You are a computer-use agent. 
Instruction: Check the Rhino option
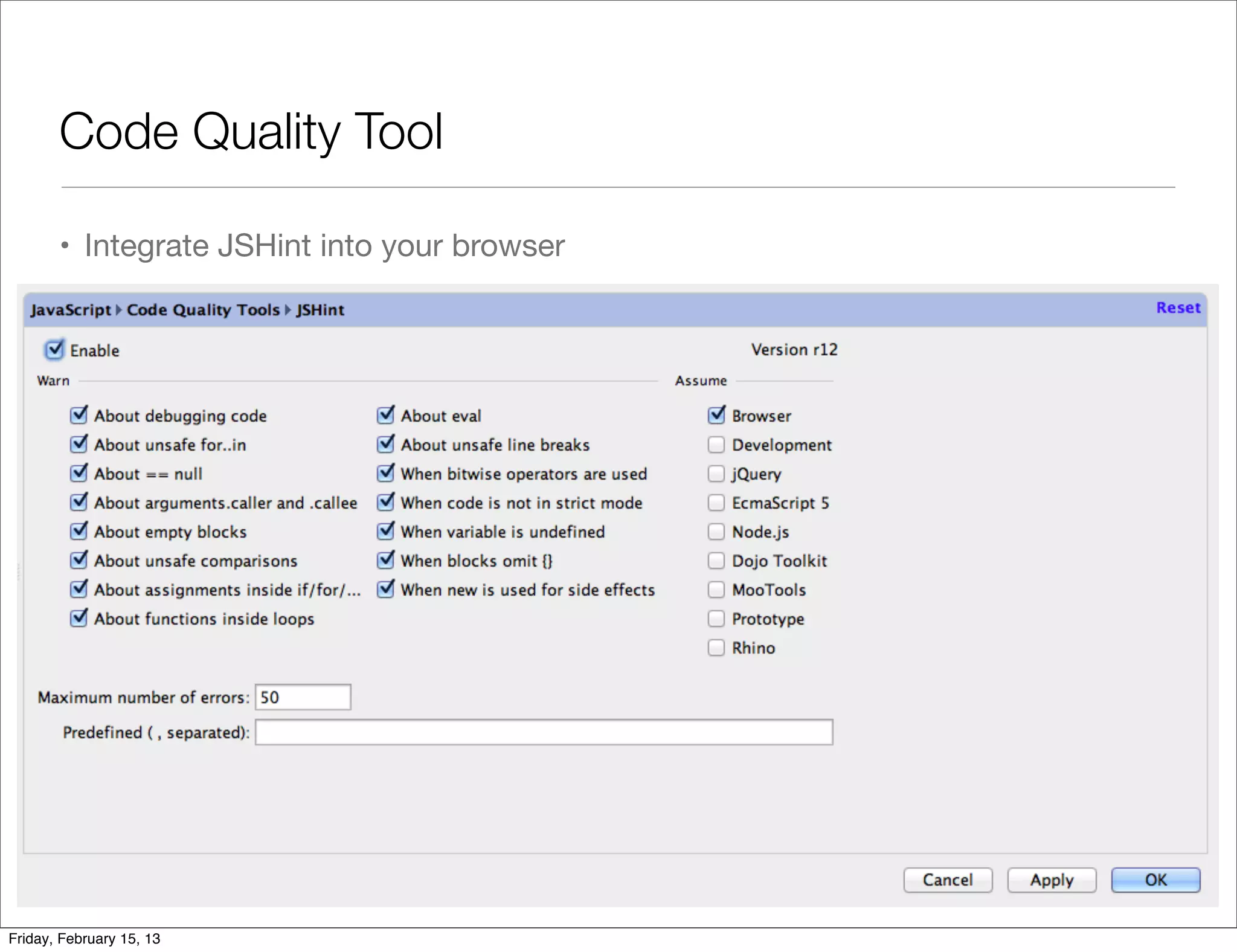coord(716,648)
